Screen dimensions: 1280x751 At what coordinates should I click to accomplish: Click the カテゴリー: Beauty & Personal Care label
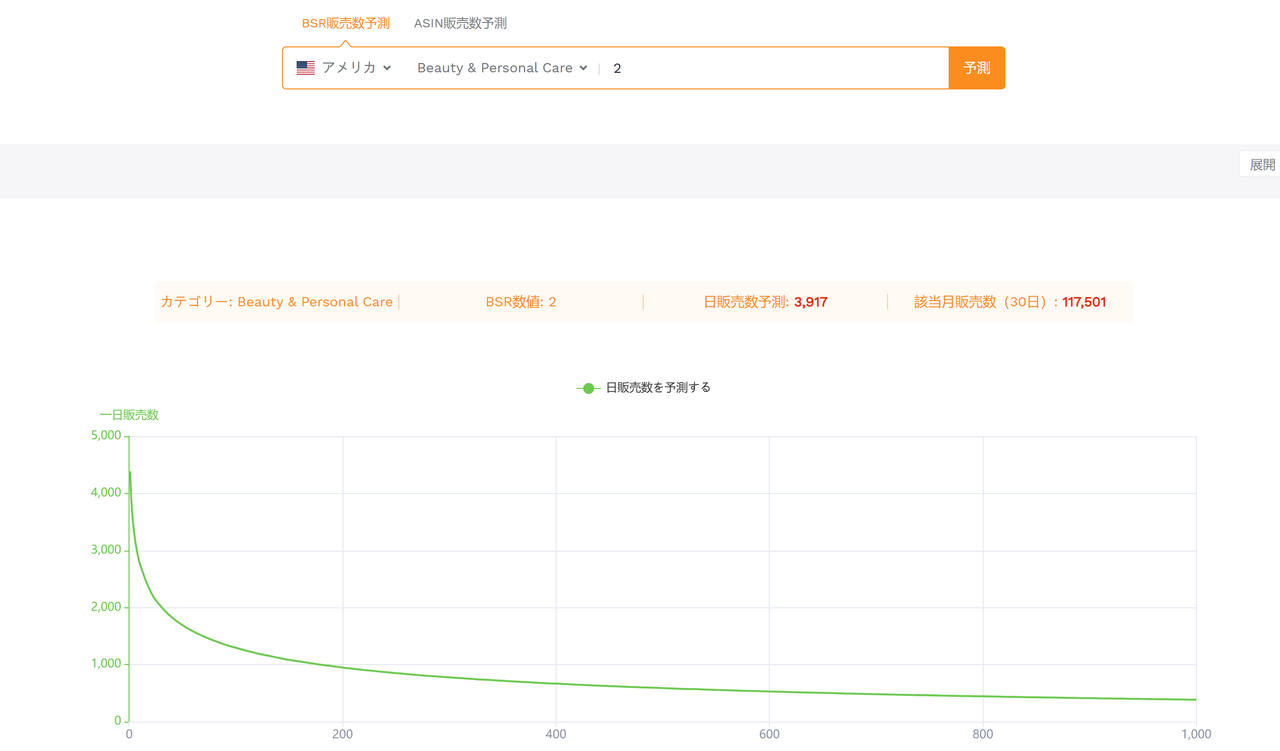point(276,302)
